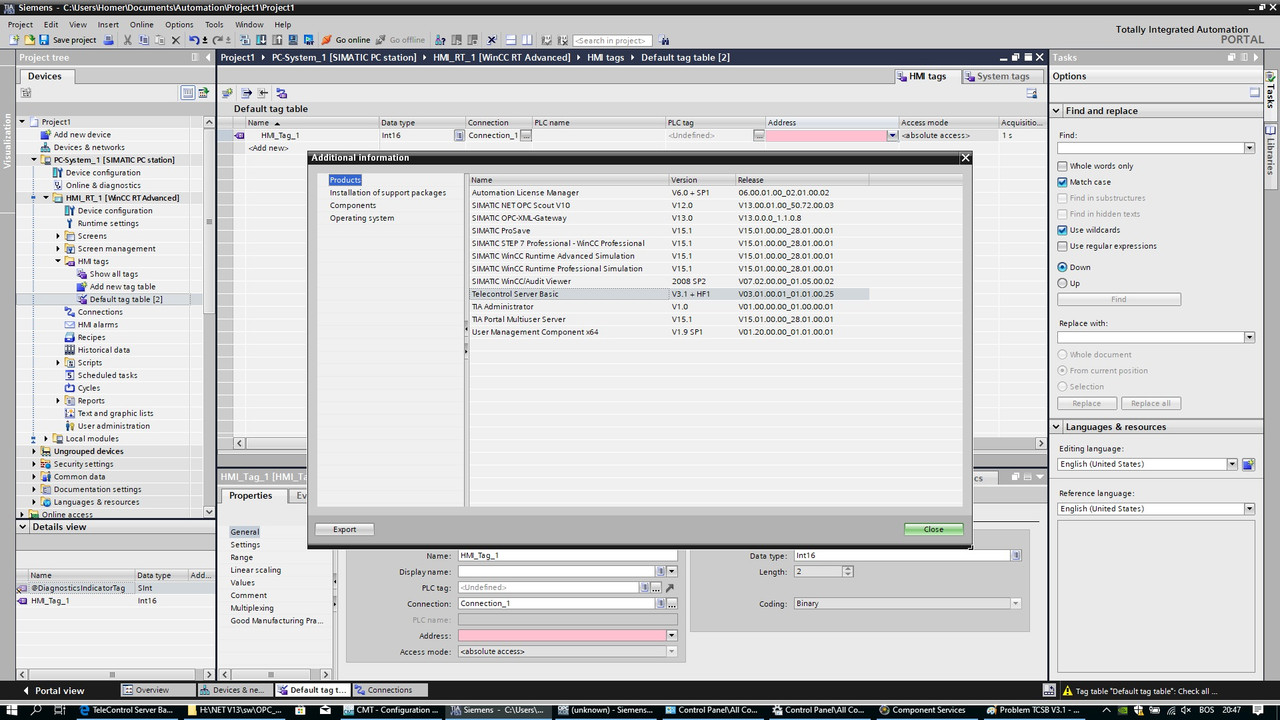Click the Windows Start button
The image size is (1280, 720).
[x=11, y=710]
